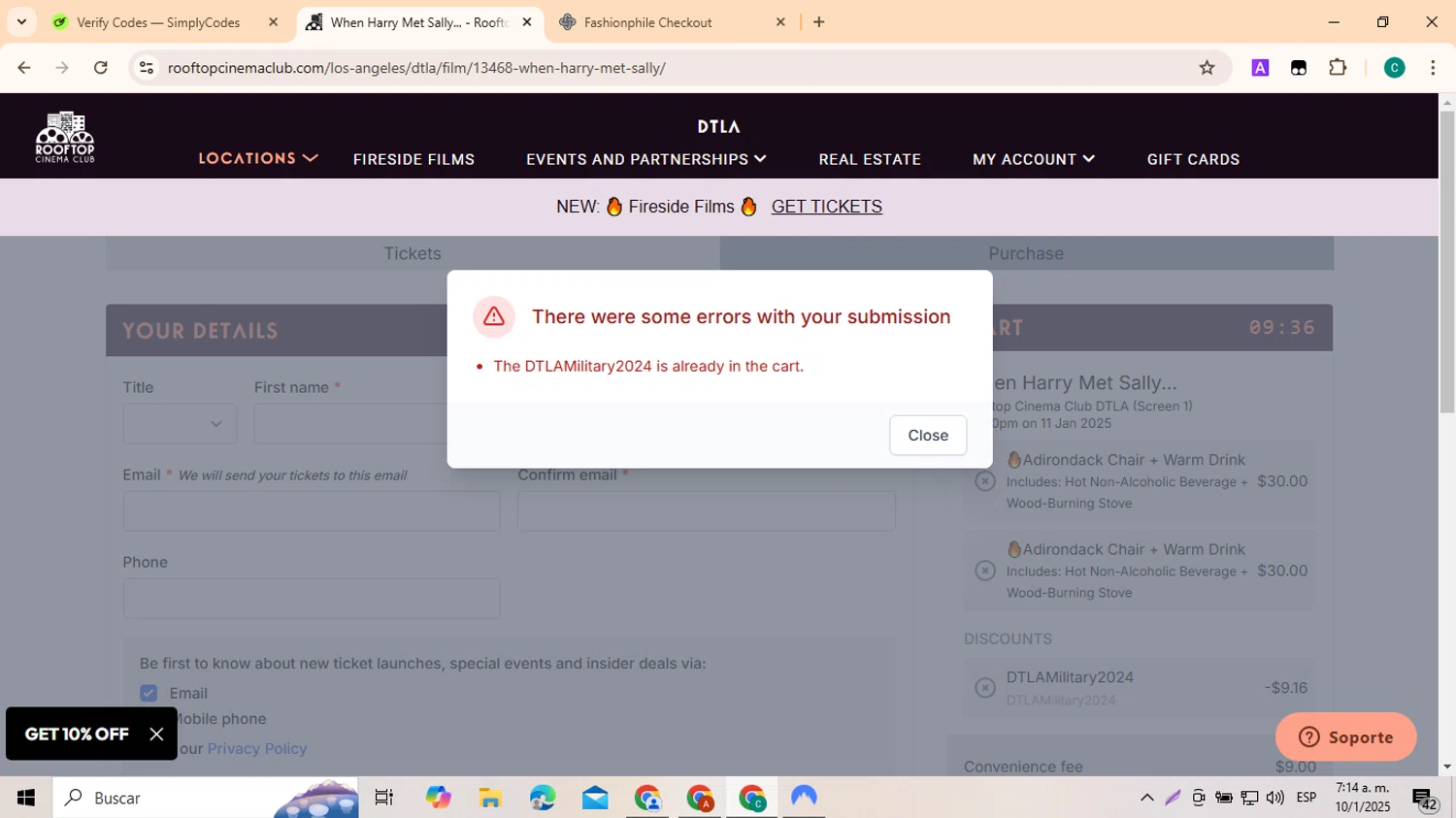The height and width of the screenshot is (818, 1456).
Task: Open the Chrome three-dot menu
Action: coord(1433,68)
